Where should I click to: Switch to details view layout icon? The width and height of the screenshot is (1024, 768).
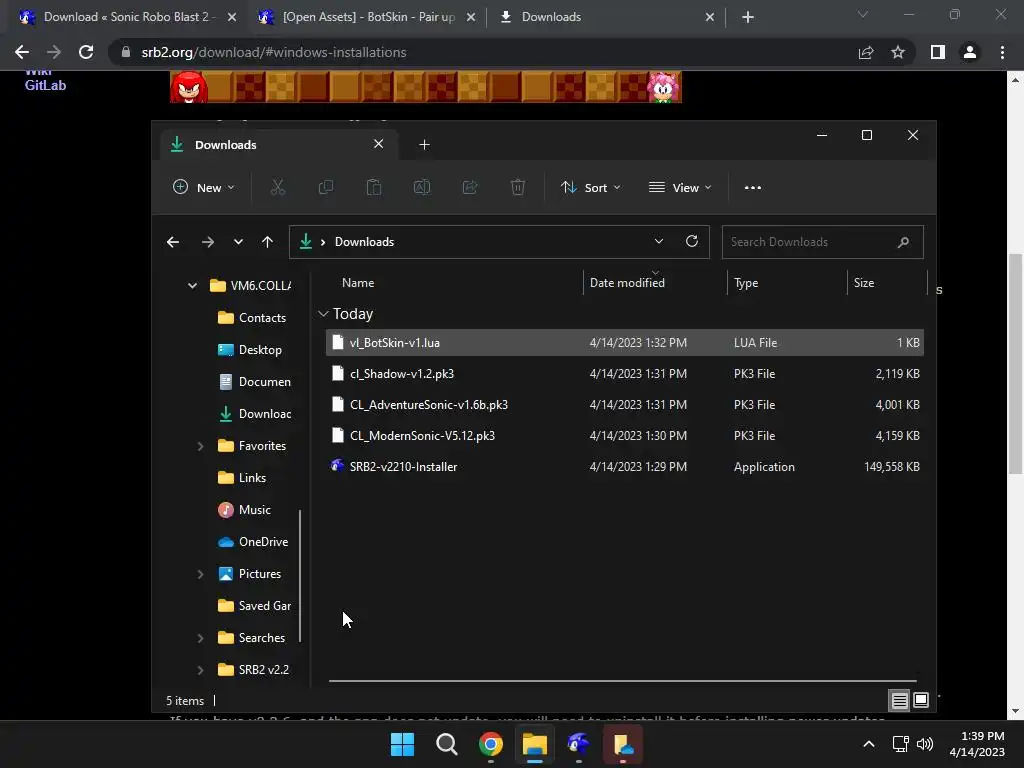coord(899,701)
